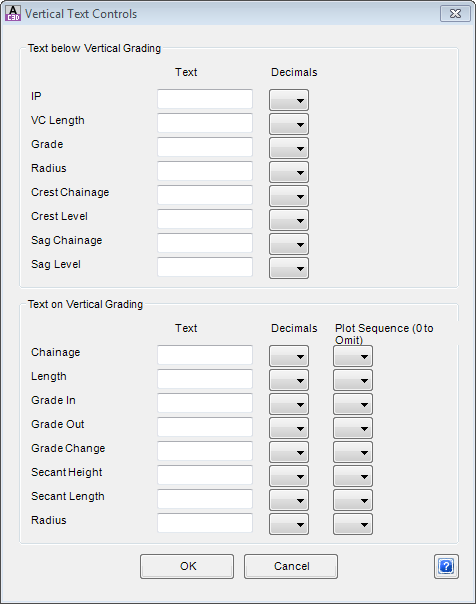Image resolution: width=476 pixels, height=604 pixels.
Task: Open the Sag Level decimals dropdown
Action: point(289,268)
